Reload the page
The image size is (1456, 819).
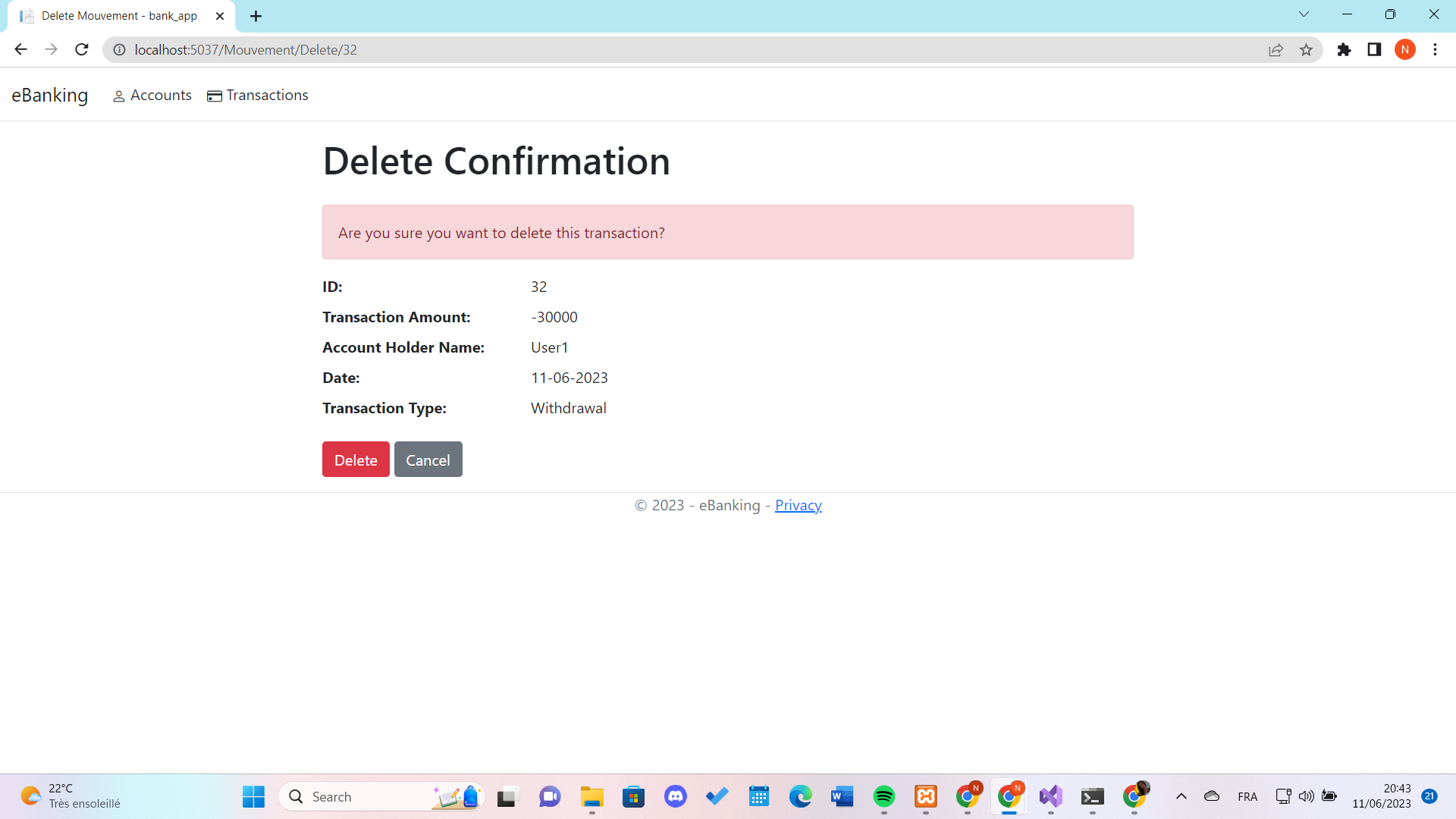coord(82,50)
